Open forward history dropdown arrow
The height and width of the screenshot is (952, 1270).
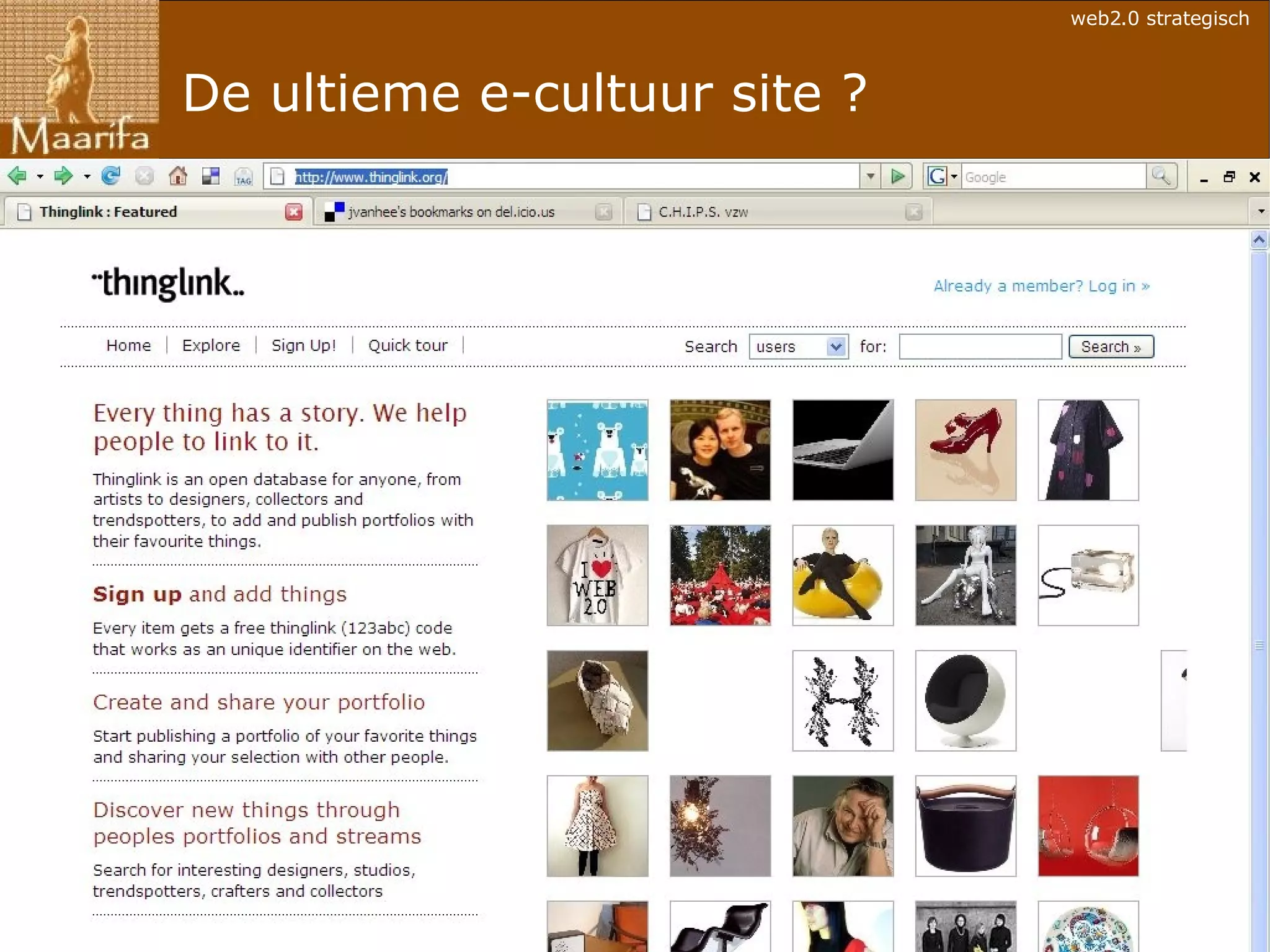pos(87,177)
